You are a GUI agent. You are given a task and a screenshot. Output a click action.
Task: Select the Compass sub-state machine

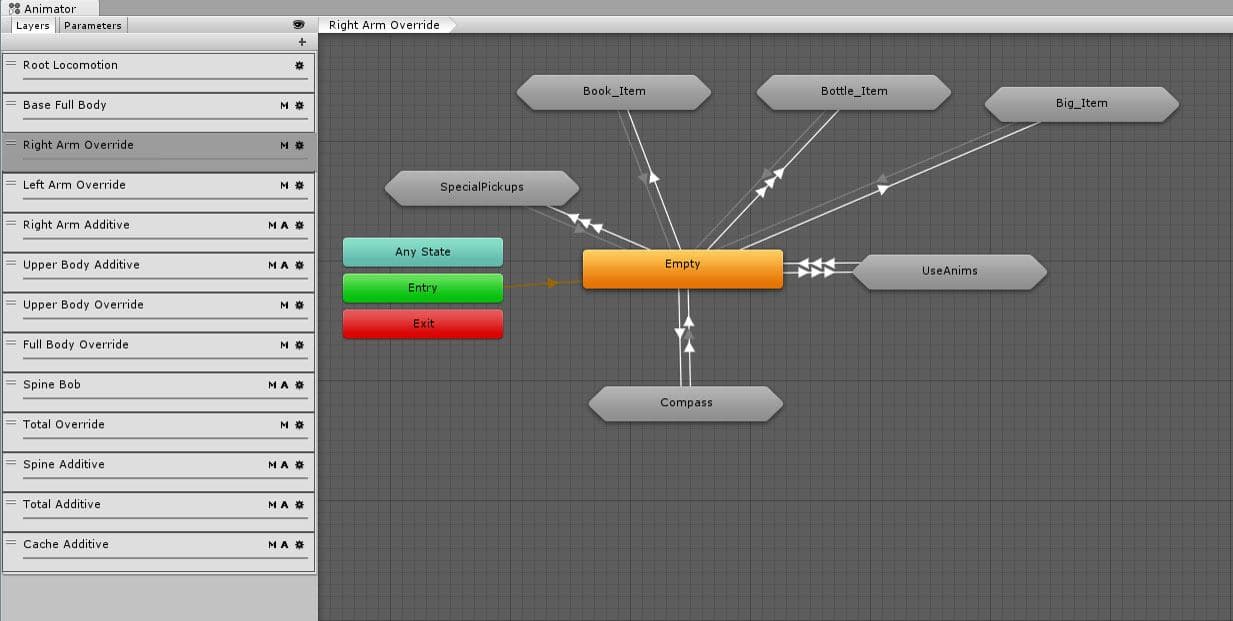(x=686, y=403)
